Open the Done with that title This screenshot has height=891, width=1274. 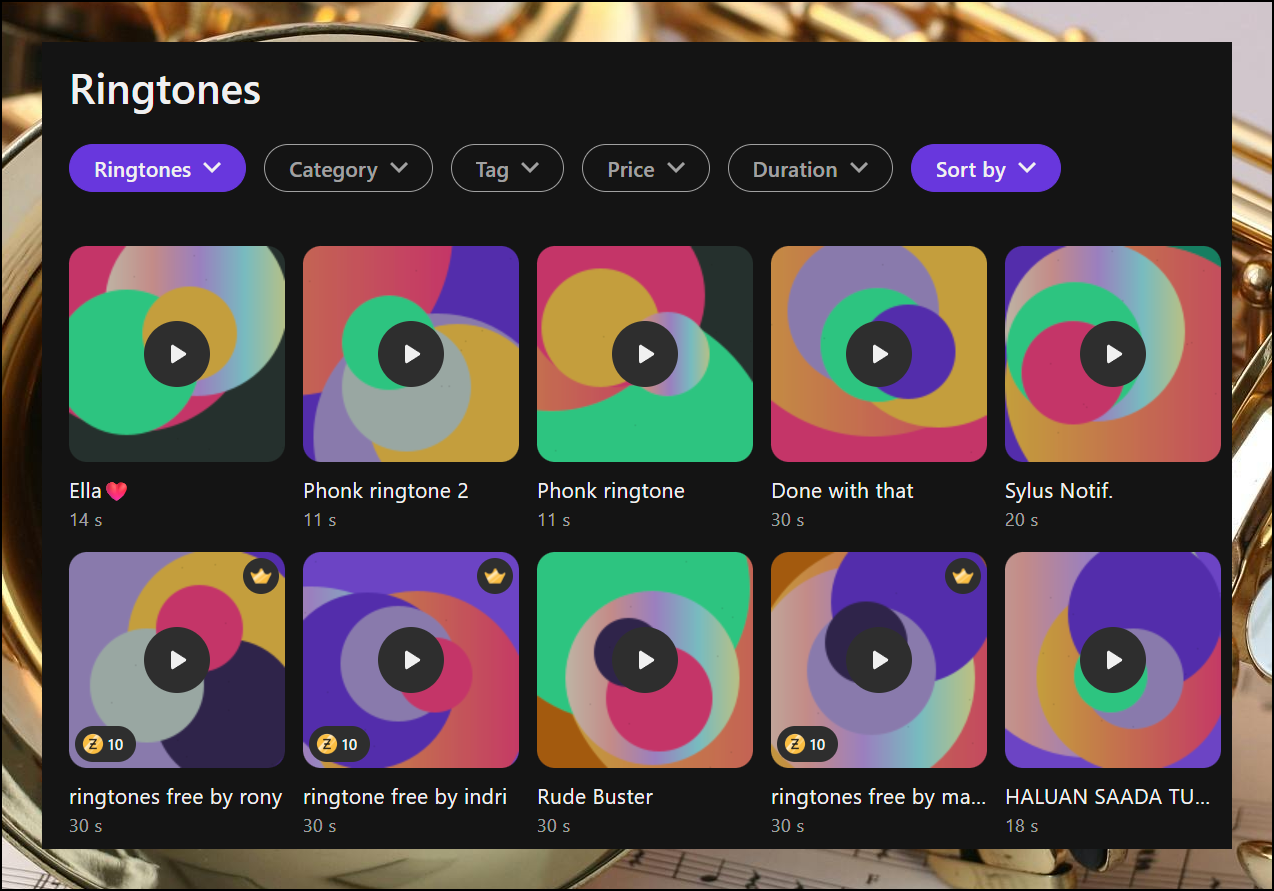point(842,491)
